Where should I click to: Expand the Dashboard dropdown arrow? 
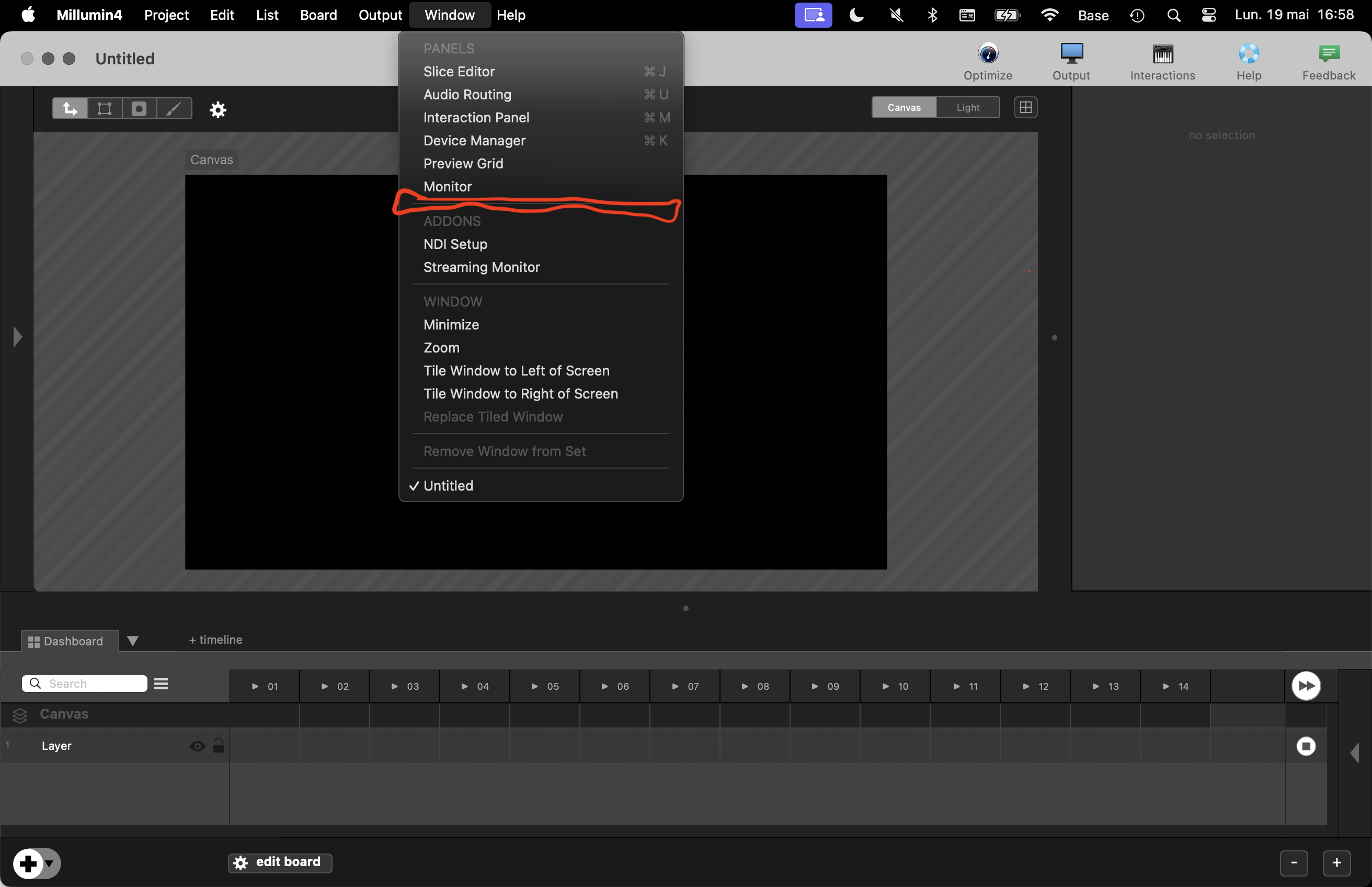[132, 641]
